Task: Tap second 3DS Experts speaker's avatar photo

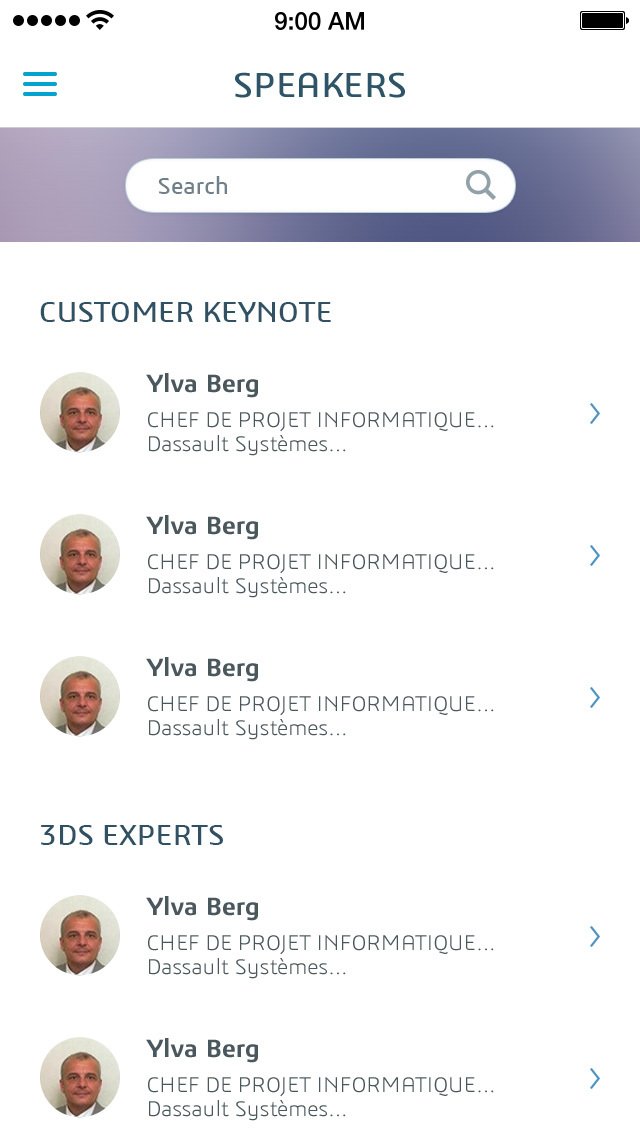Action: (80, 1077)
